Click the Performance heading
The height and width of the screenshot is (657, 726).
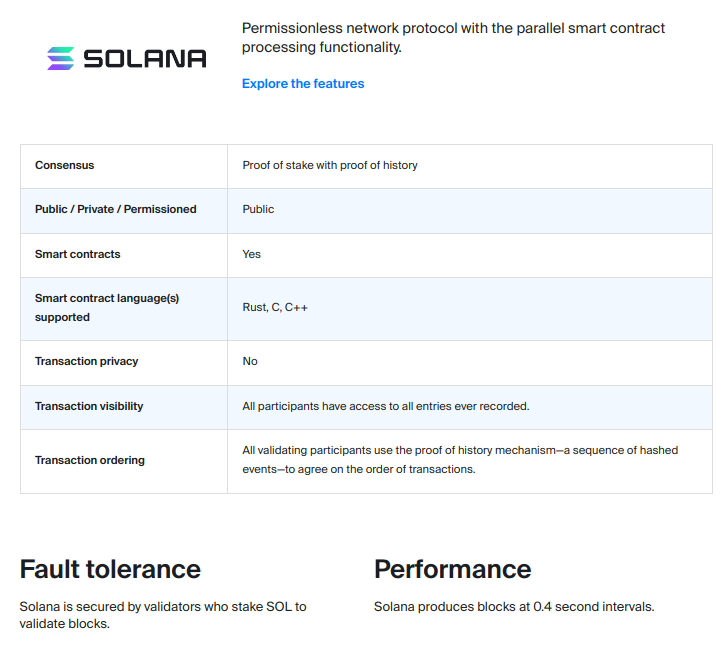pyautogui.click(x=452, y=569)
